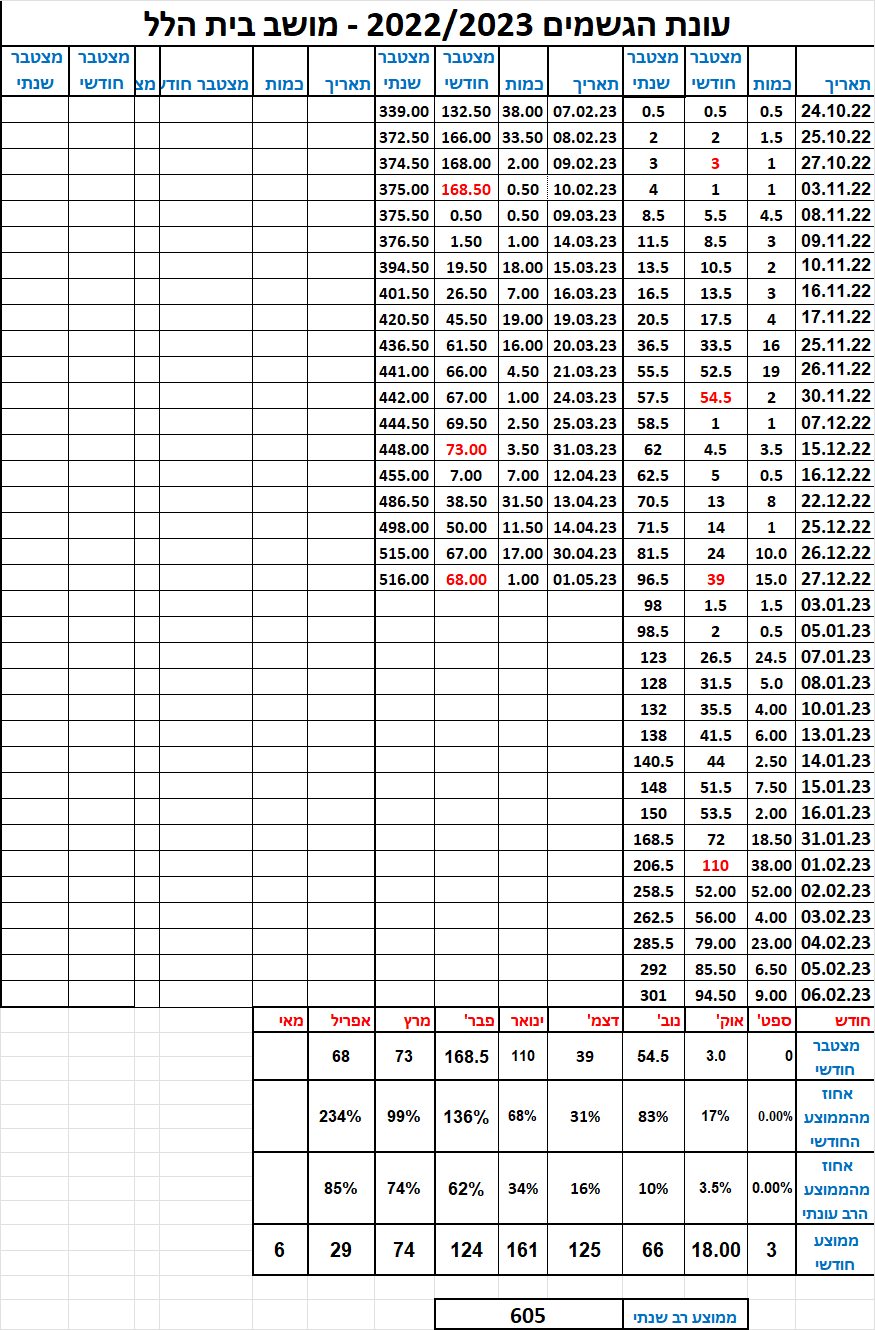Select the multi-year average cell 605
The height and width of the screenshot is (1330, 875).
pos(527,1315)
